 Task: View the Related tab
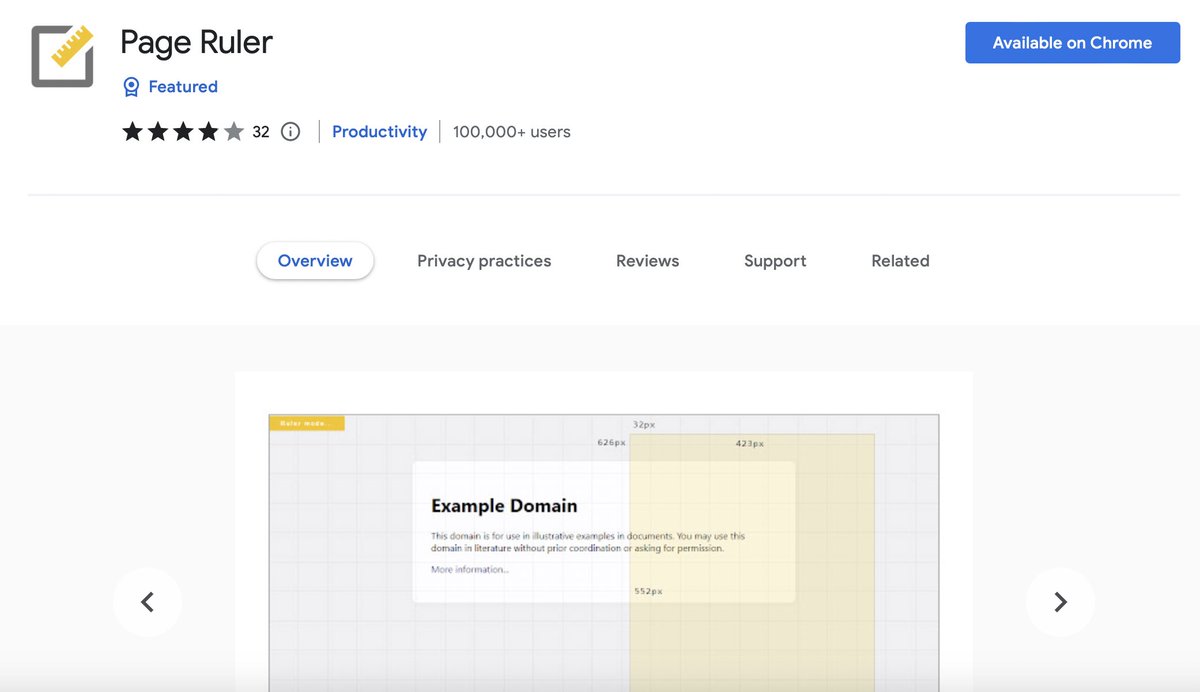coord(899,260)
